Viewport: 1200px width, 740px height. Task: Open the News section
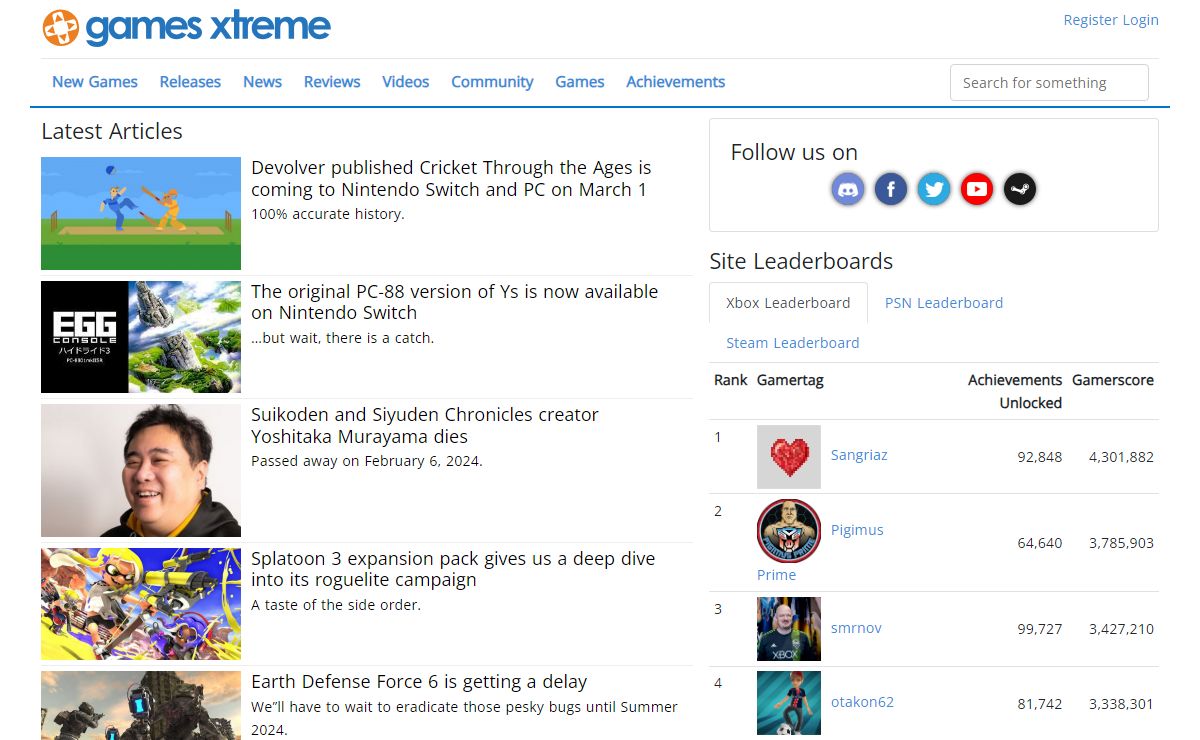pos(262,82)
